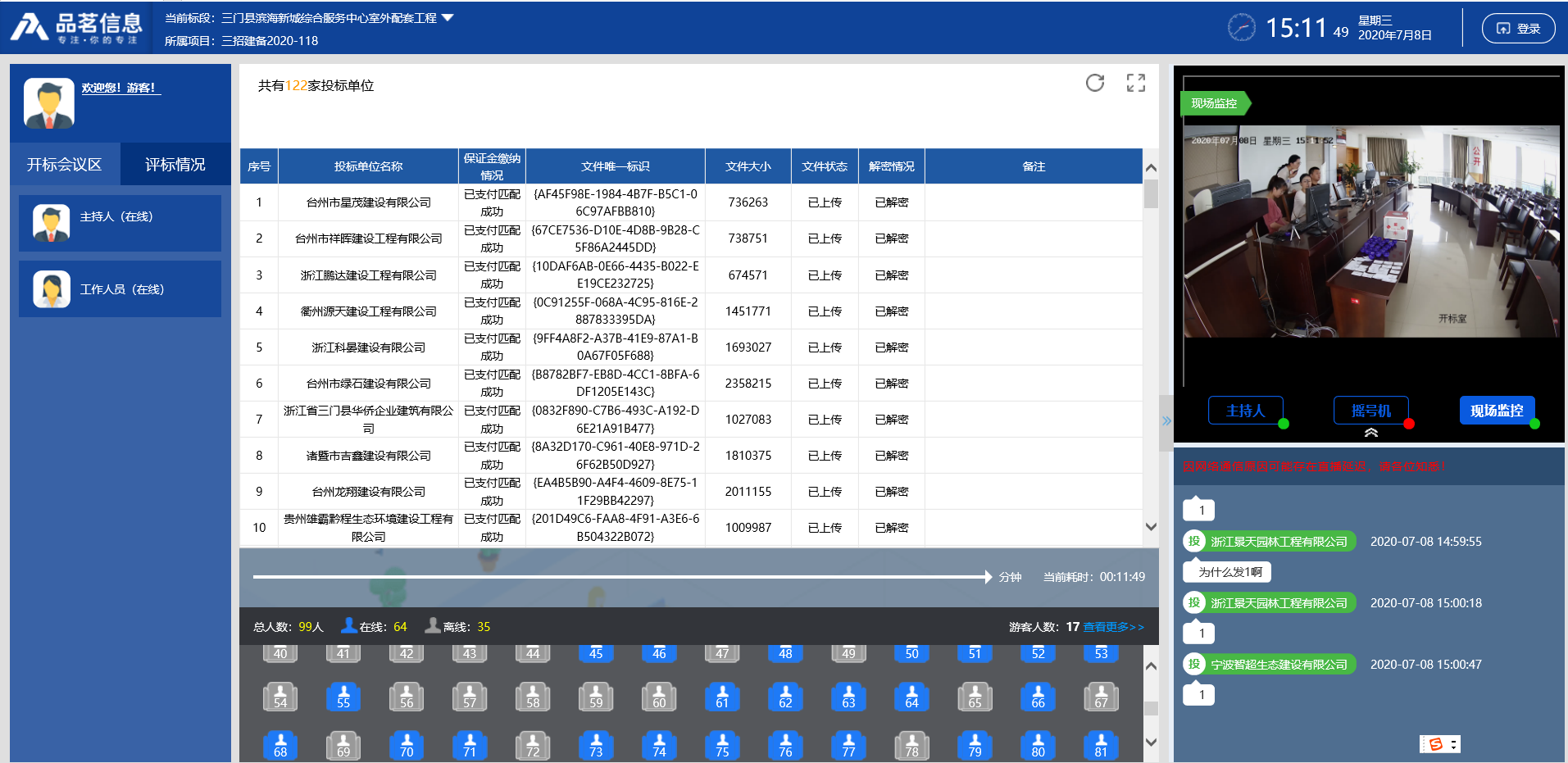
Task: Expand the bidder table to fullscreen
Action: (1136, 83)
